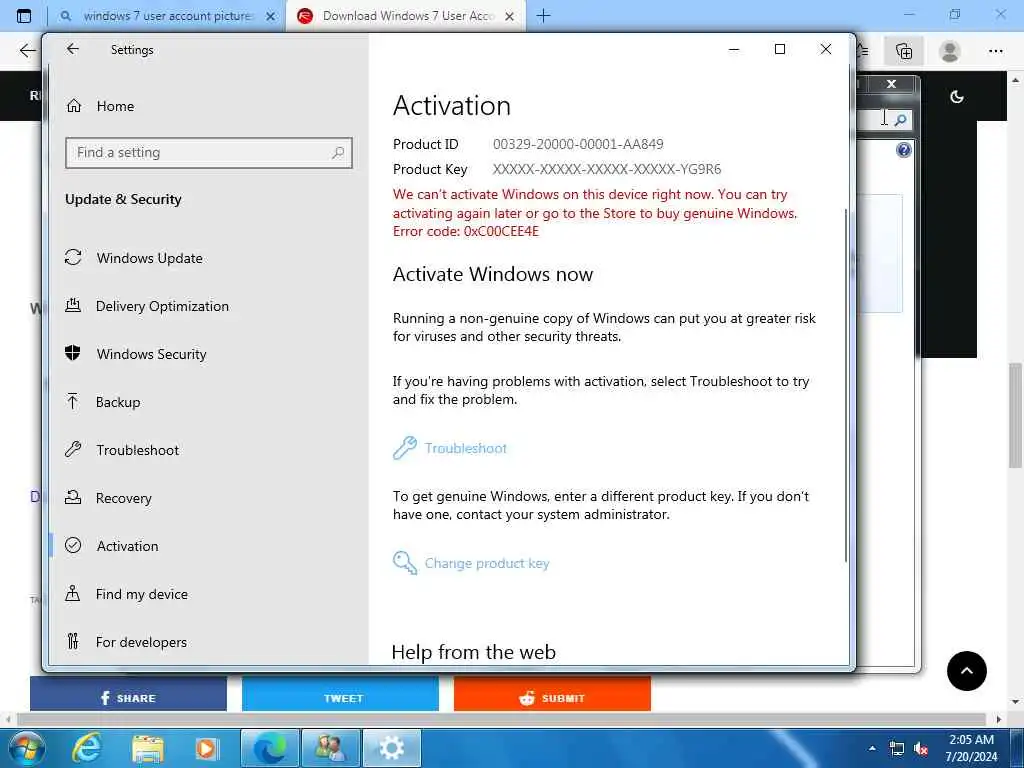Open Recovery settings
The image size is (1024, 768).
pos(108,498)
